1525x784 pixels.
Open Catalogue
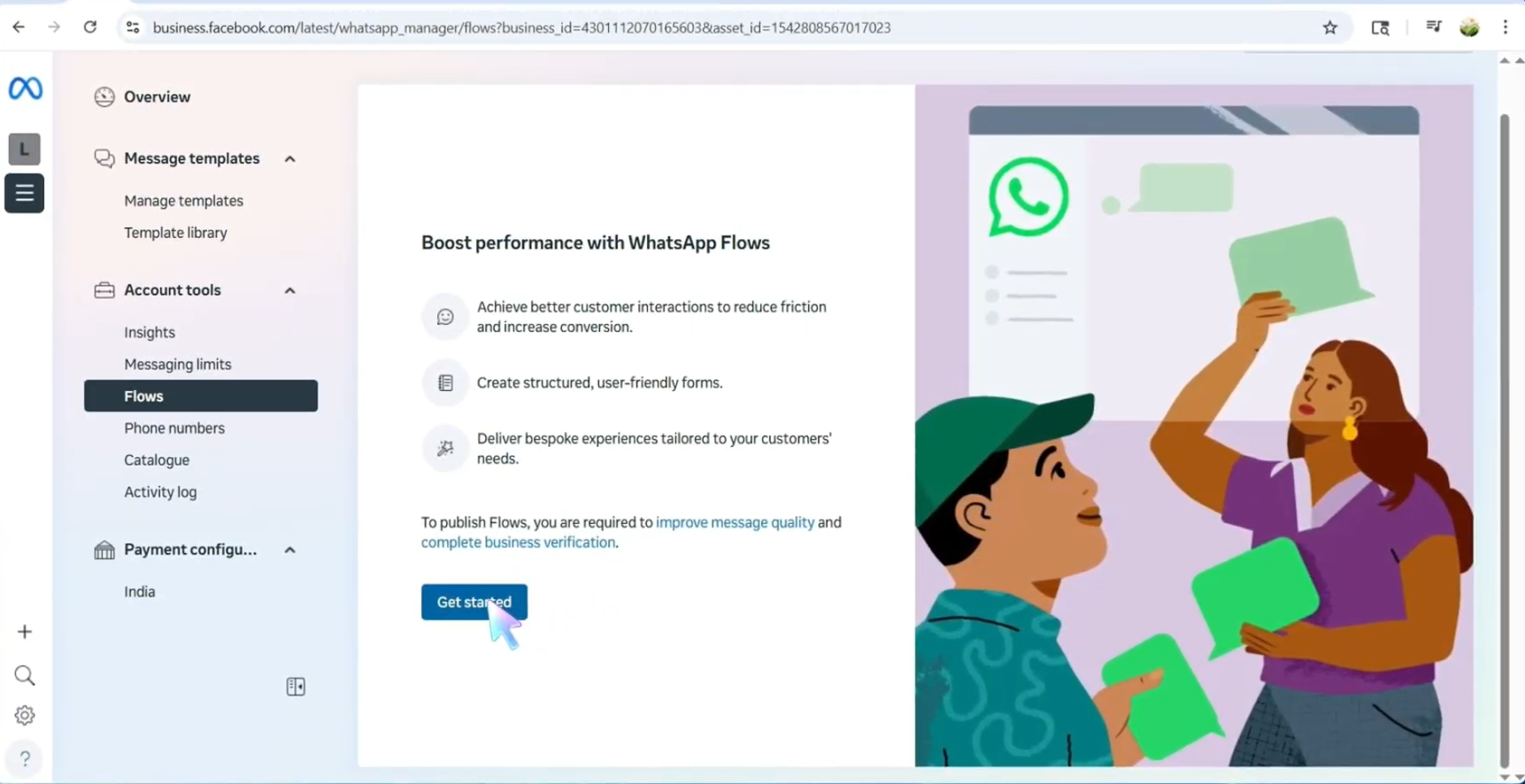click(157, 460)
